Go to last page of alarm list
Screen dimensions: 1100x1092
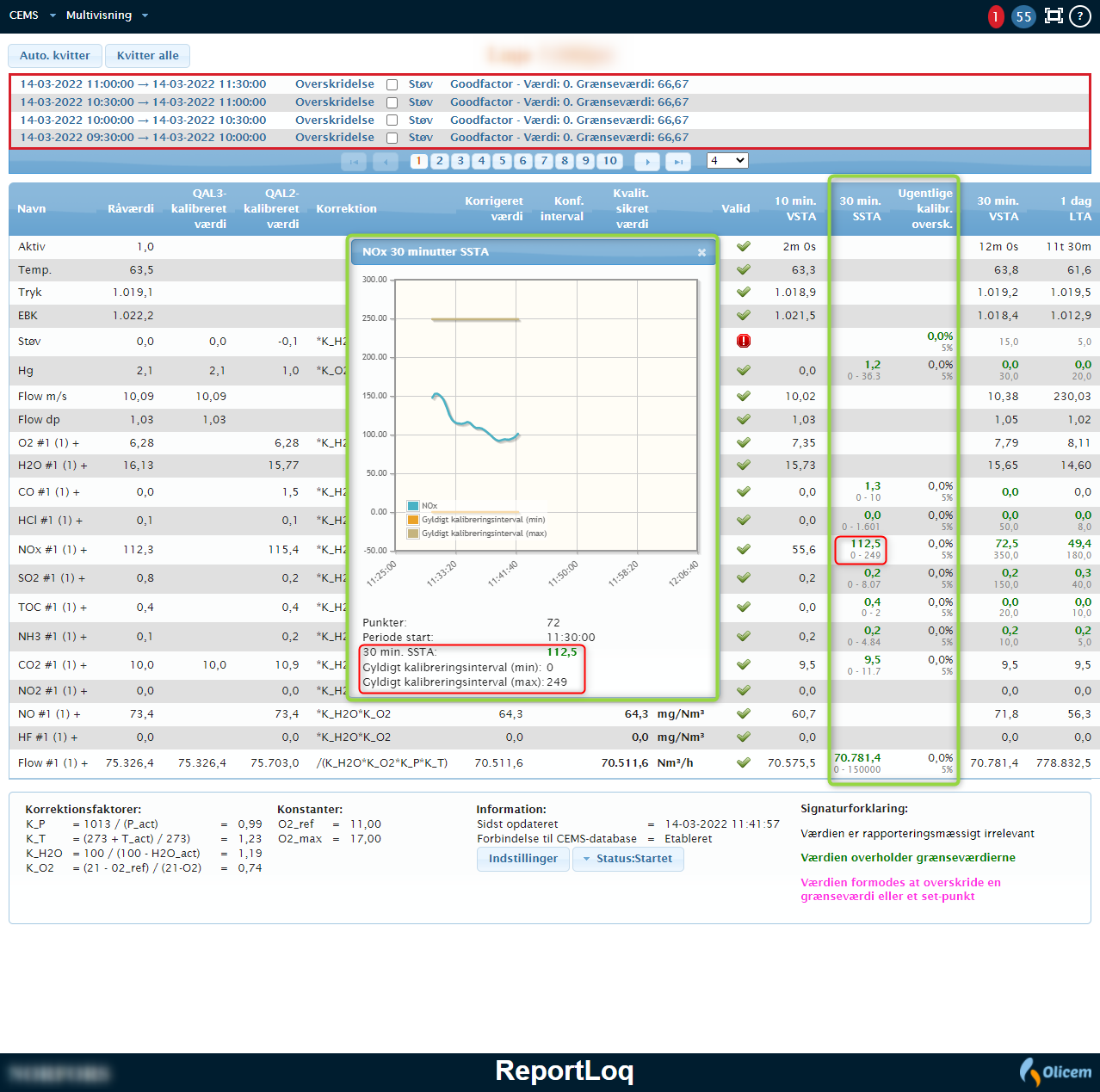tap(678, 161)
